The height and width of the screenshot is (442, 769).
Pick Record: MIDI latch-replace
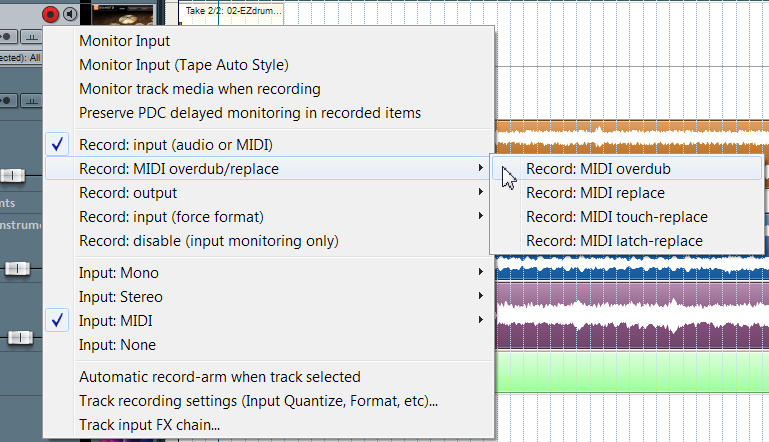(614, 241)
